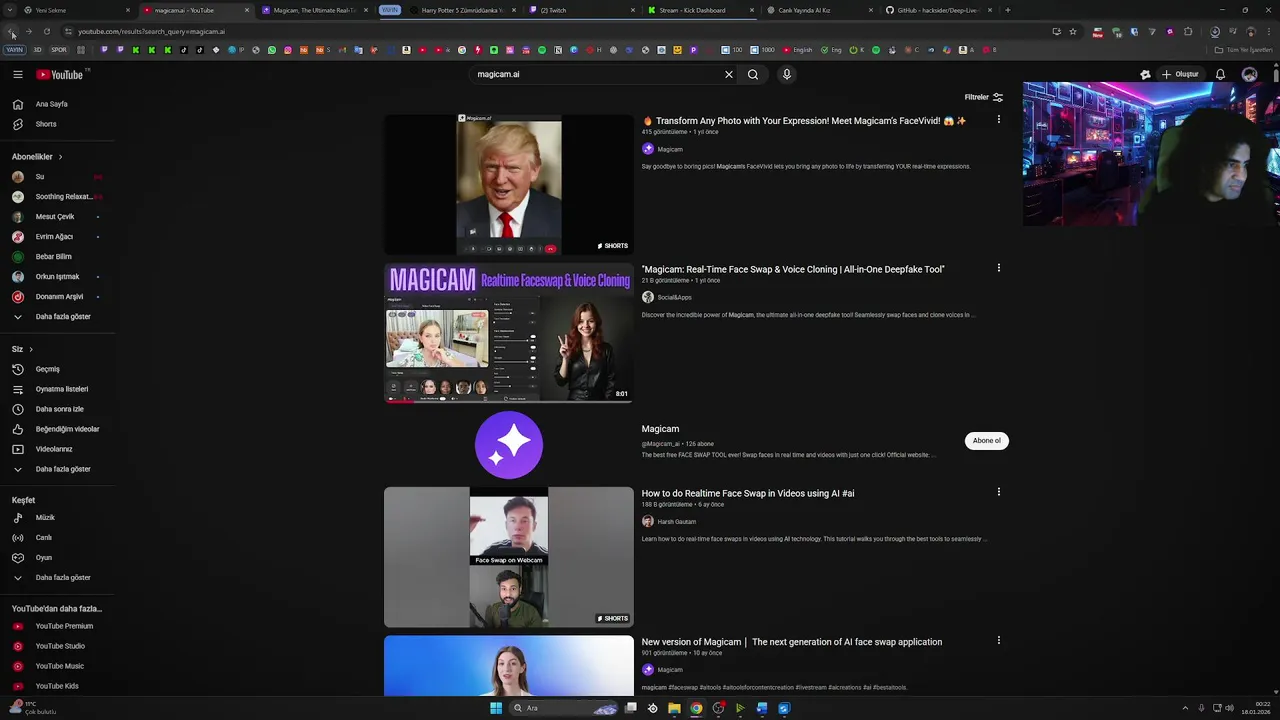
Task: Open a new browser tab
Action: click(x=1007, y=10)
